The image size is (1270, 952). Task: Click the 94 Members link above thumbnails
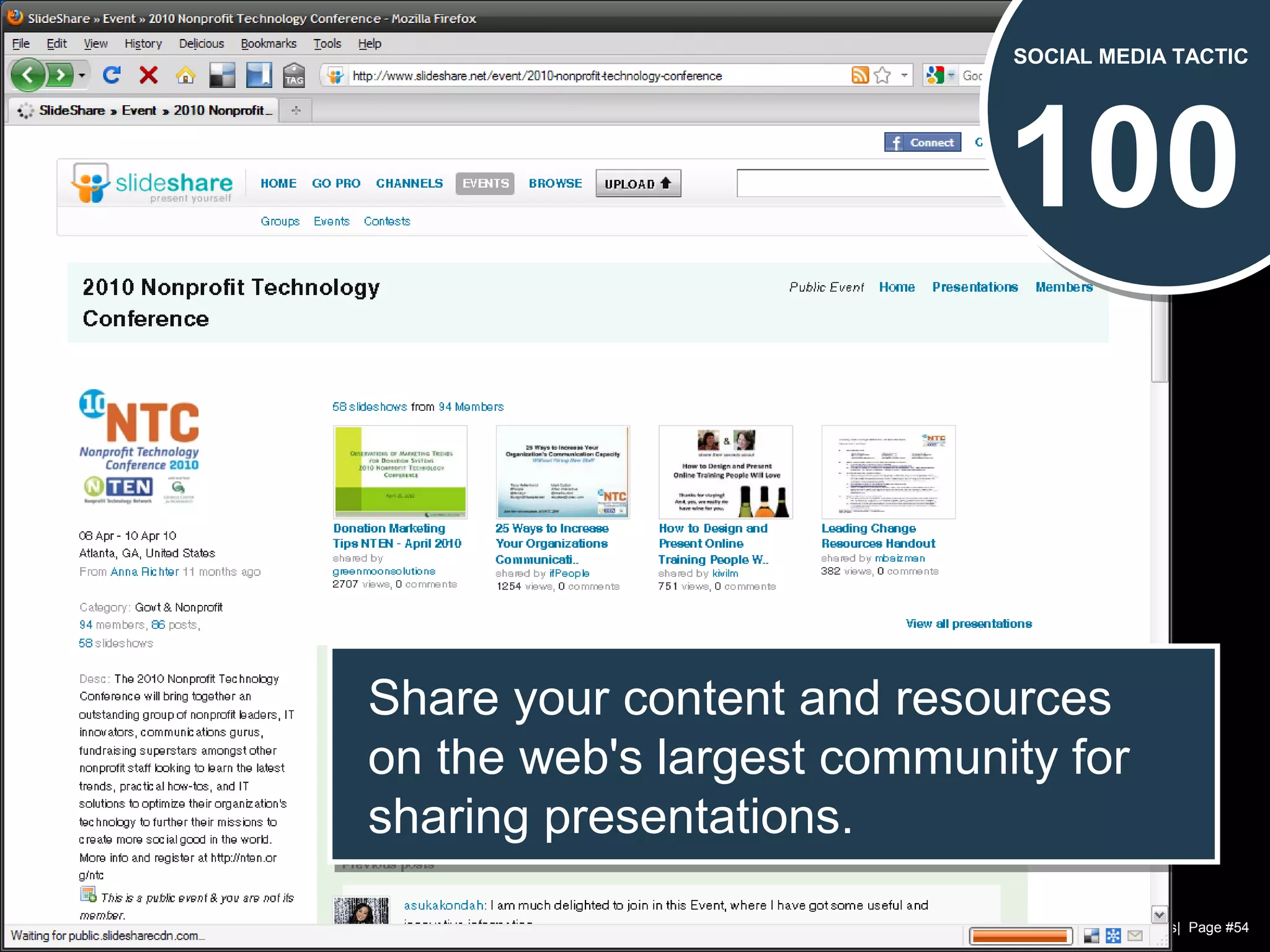tap(471, 407)
